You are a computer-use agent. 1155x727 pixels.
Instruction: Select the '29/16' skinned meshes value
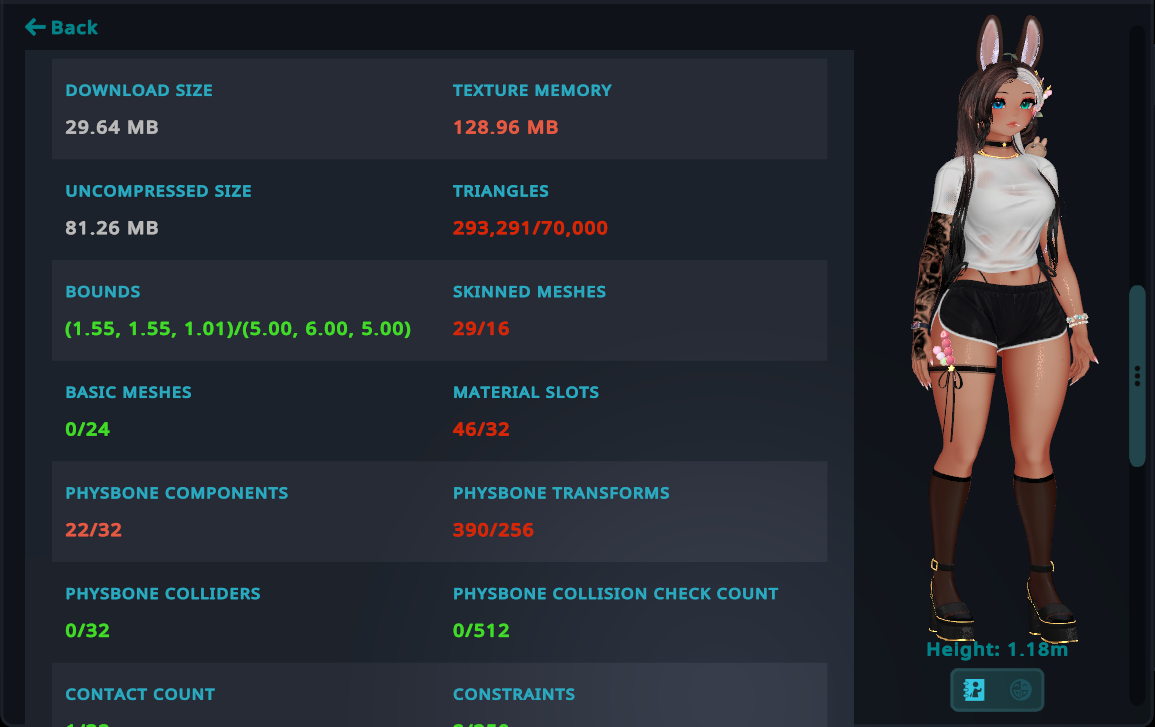pos(481,329)
